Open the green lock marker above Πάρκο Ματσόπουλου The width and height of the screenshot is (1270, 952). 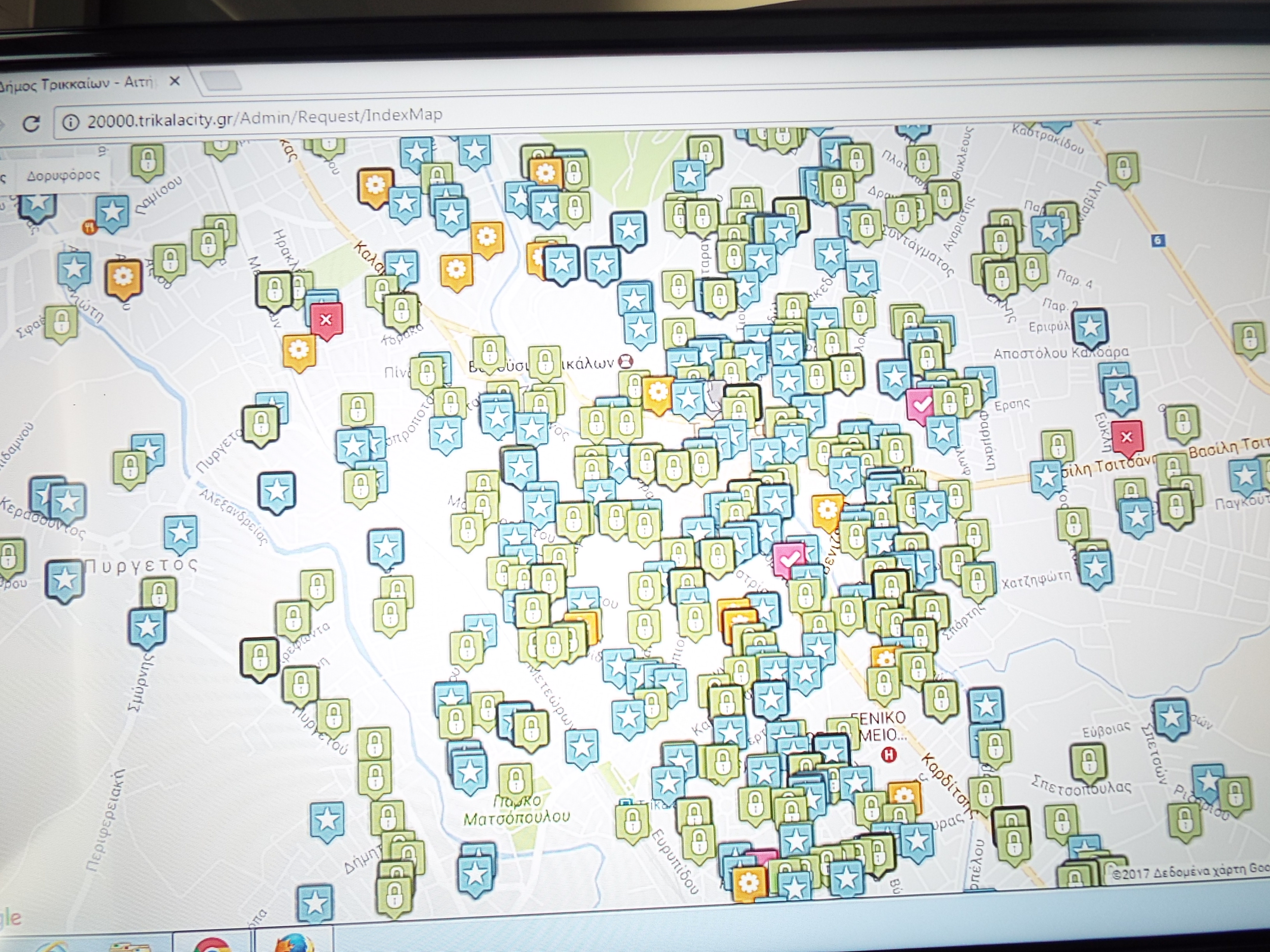click(515, 780)
